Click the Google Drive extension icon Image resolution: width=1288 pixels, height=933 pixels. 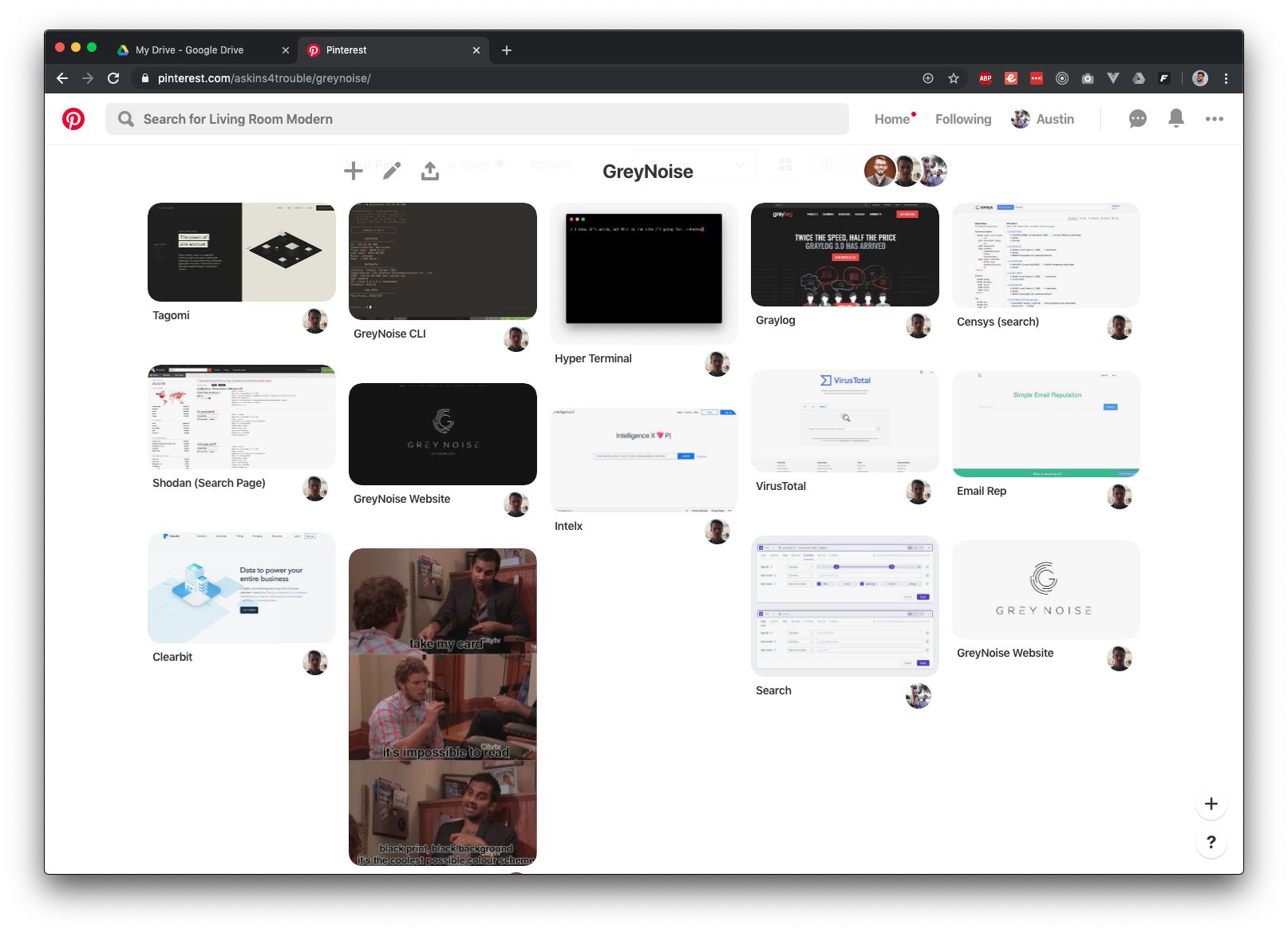click(1139, 78)
